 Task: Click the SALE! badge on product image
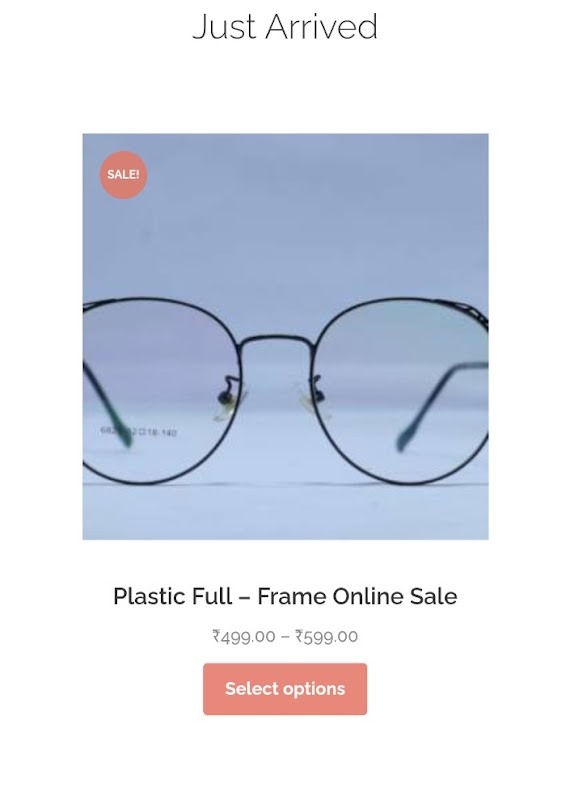[123, 174]
